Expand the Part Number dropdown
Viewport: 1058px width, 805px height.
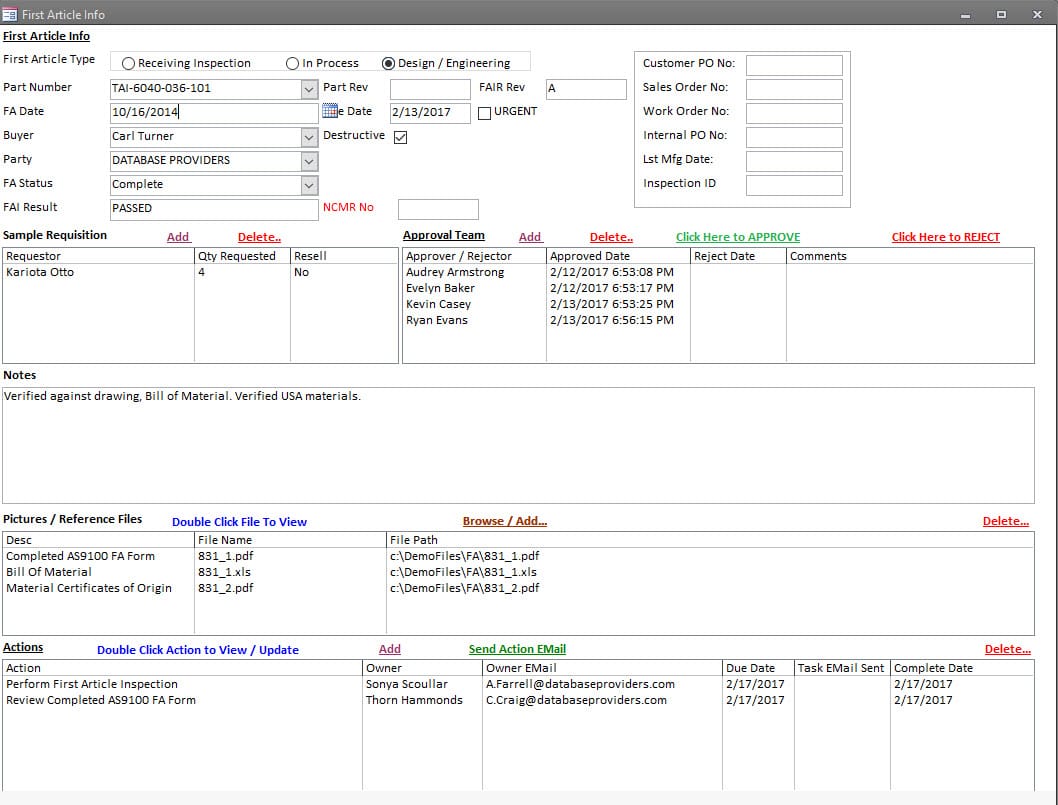point(309,88)
